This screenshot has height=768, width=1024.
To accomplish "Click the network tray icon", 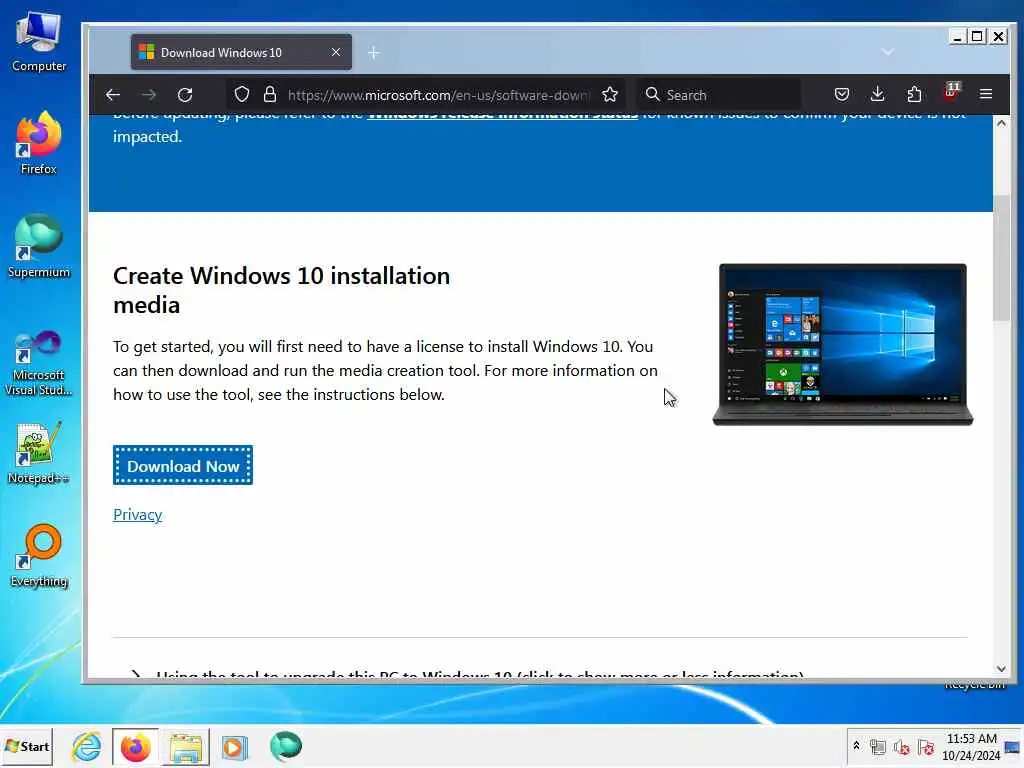I will tap(878, 747).
